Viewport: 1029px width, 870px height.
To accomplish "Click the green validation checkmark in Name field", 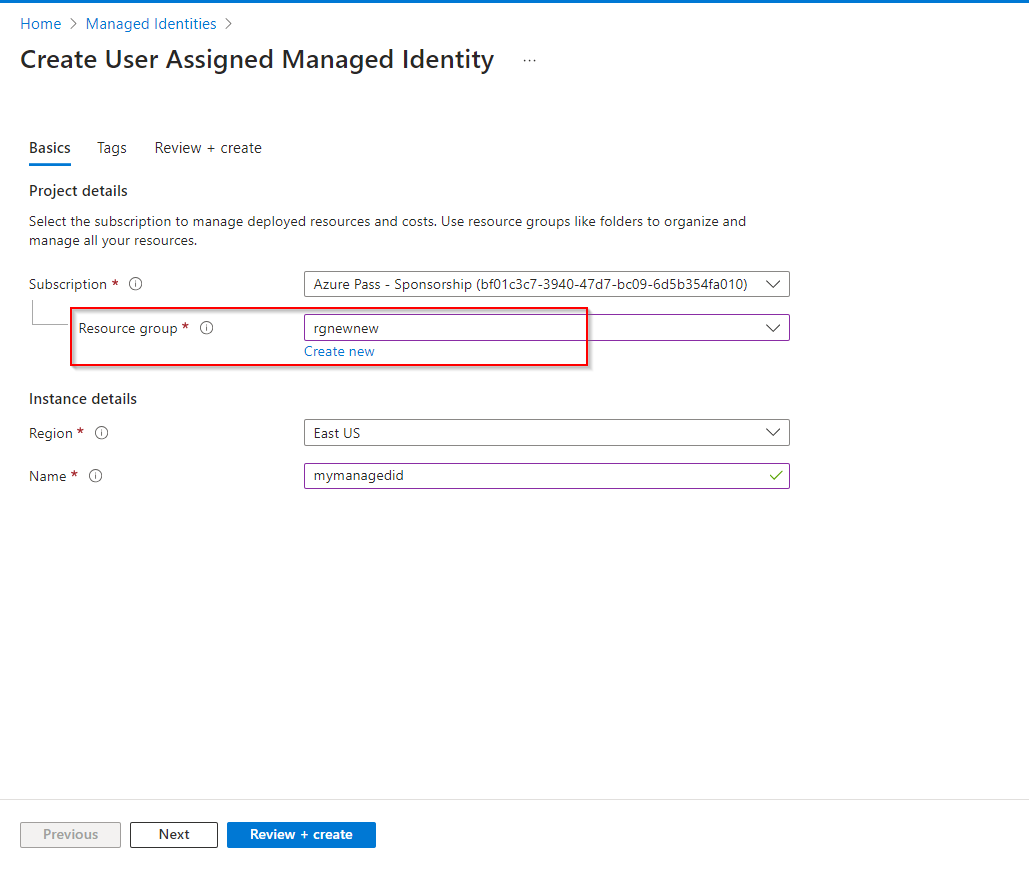I will (x=775, y=476).
